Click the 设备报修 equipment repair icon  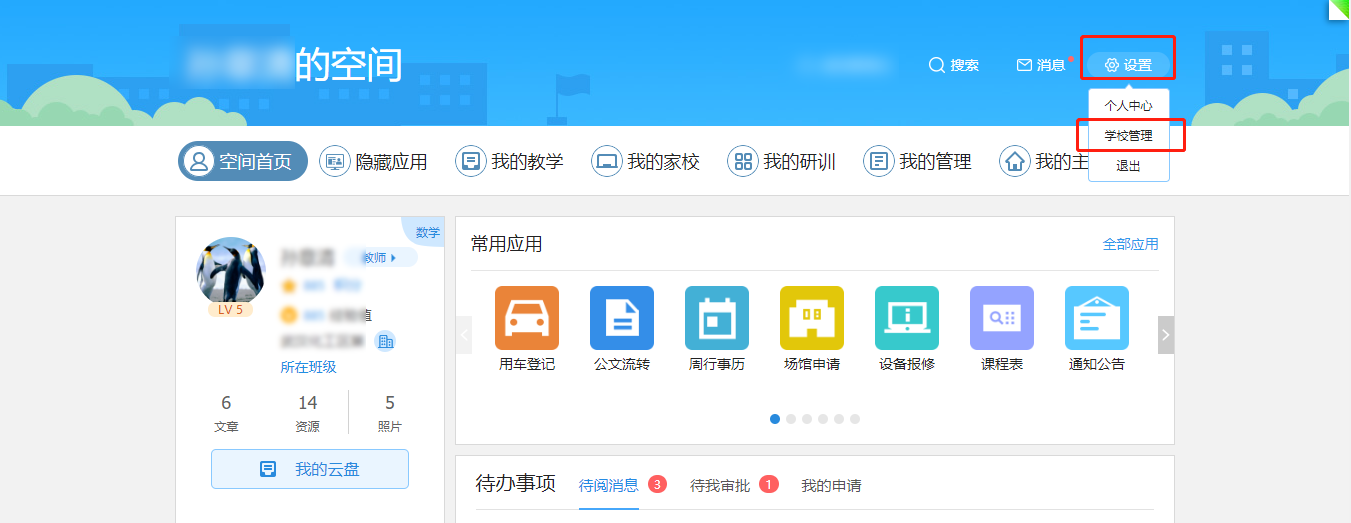906,318
